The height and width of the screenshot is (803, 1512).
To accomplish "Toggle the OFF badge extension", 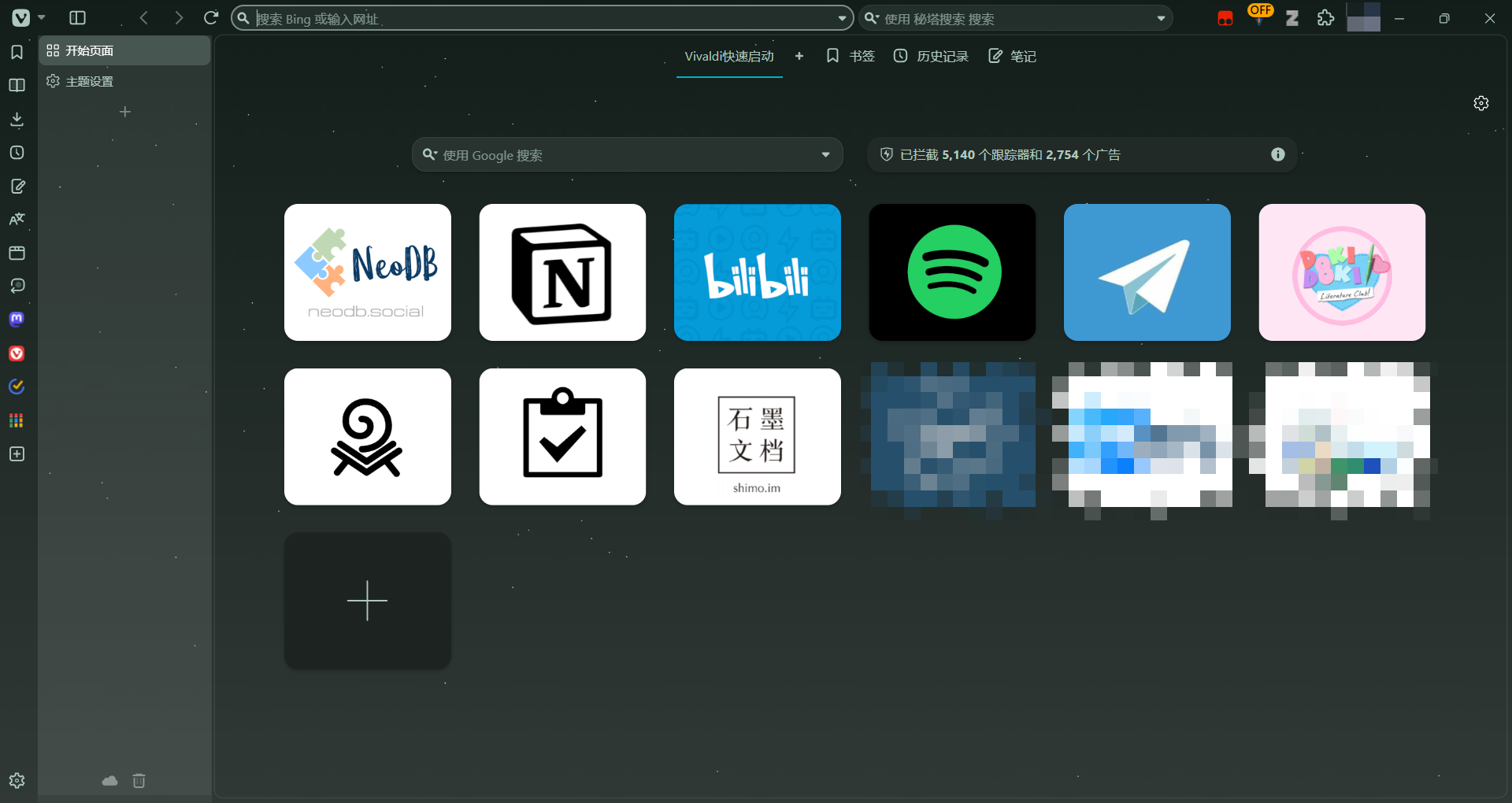I will click(x=1260, y=14).
